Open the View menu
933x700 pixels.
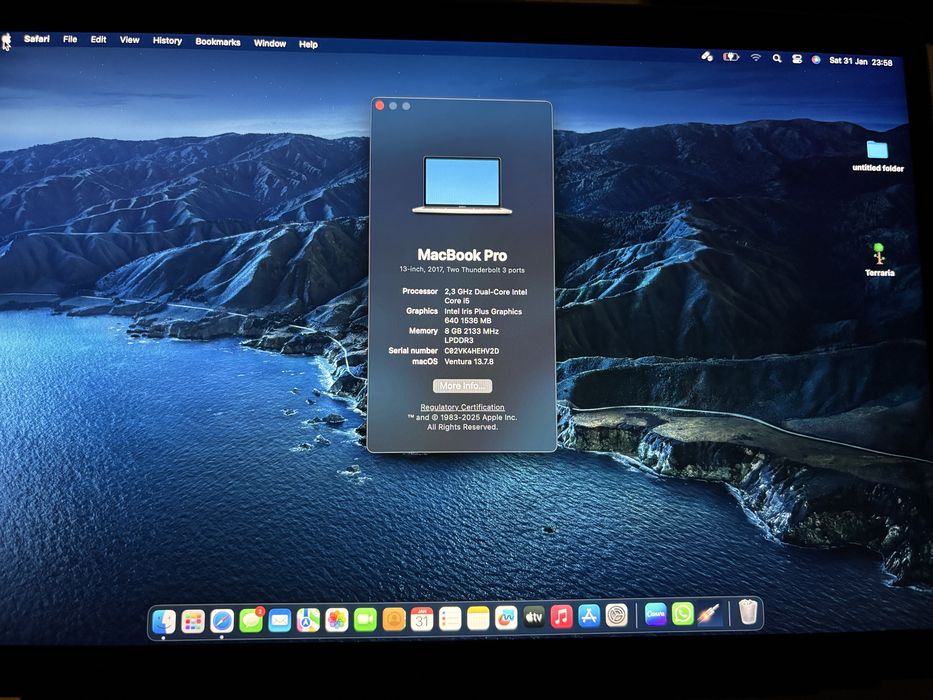tap(129, 40)
